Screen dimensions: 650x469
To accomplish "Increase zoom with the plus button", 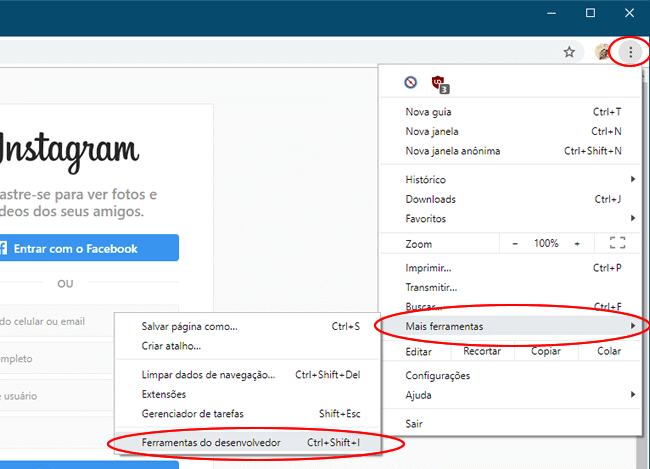I will tap(577, 244).
